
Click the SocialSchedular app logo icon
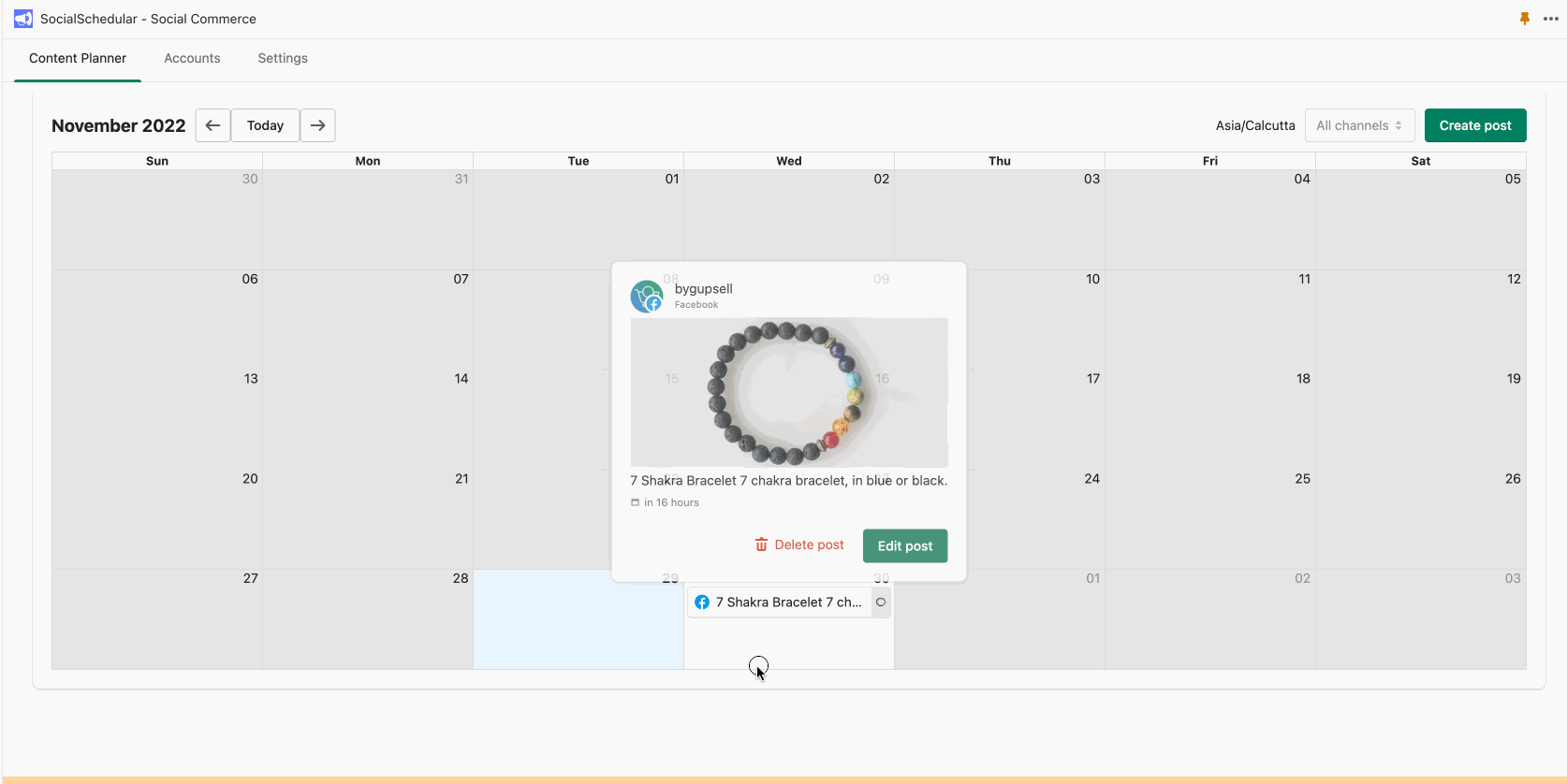23,19
